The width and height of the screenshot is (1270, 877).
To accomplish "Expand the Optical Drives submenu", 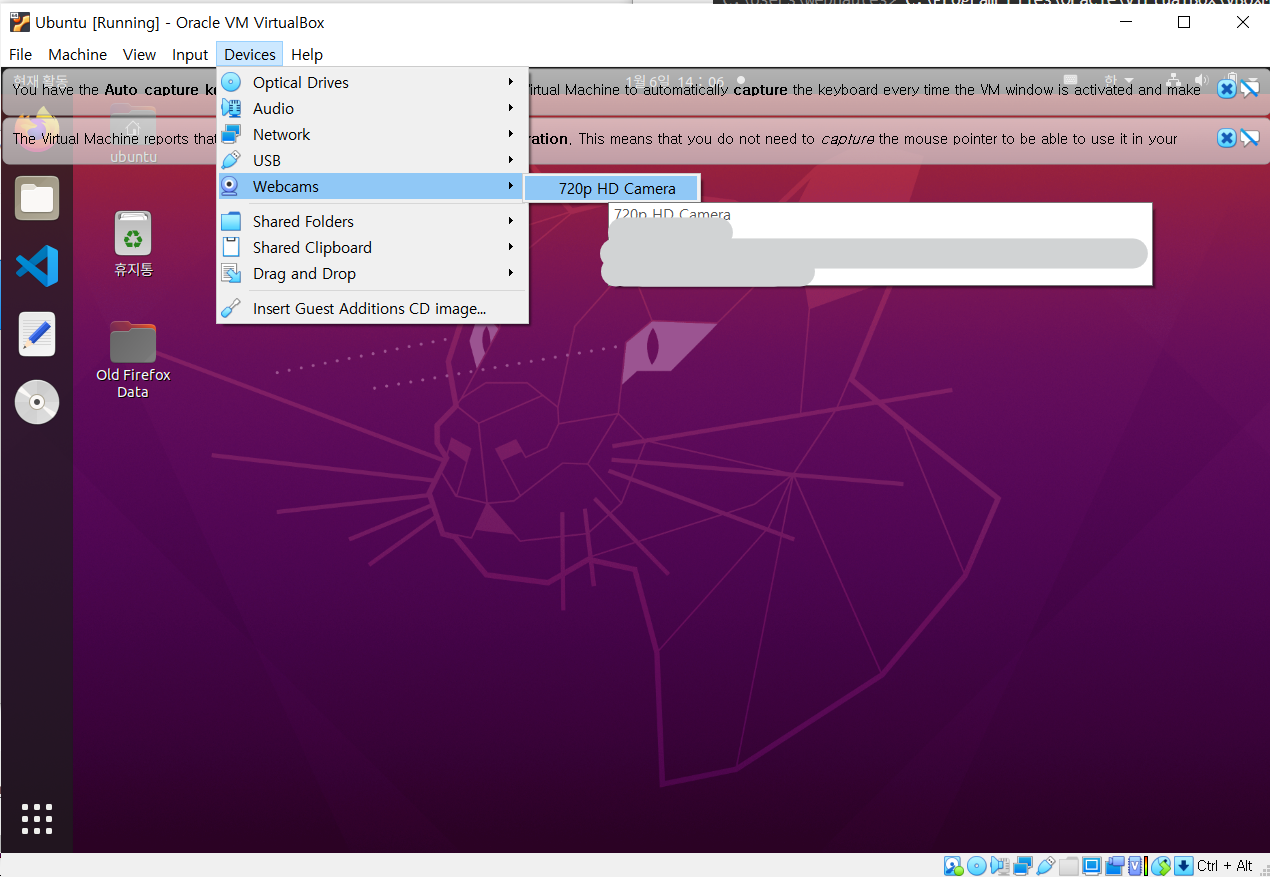I will click(x=372, y=82).
